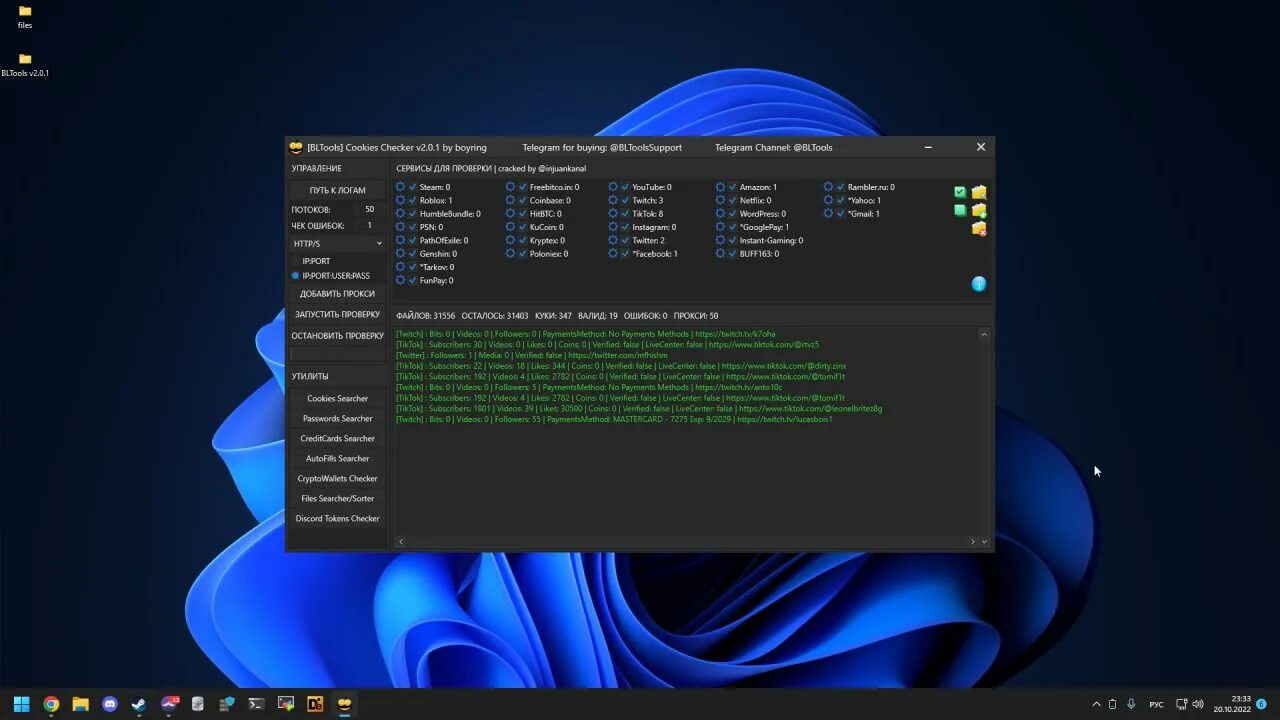Toggle the *Yahoo checkbox

(841, 200)
